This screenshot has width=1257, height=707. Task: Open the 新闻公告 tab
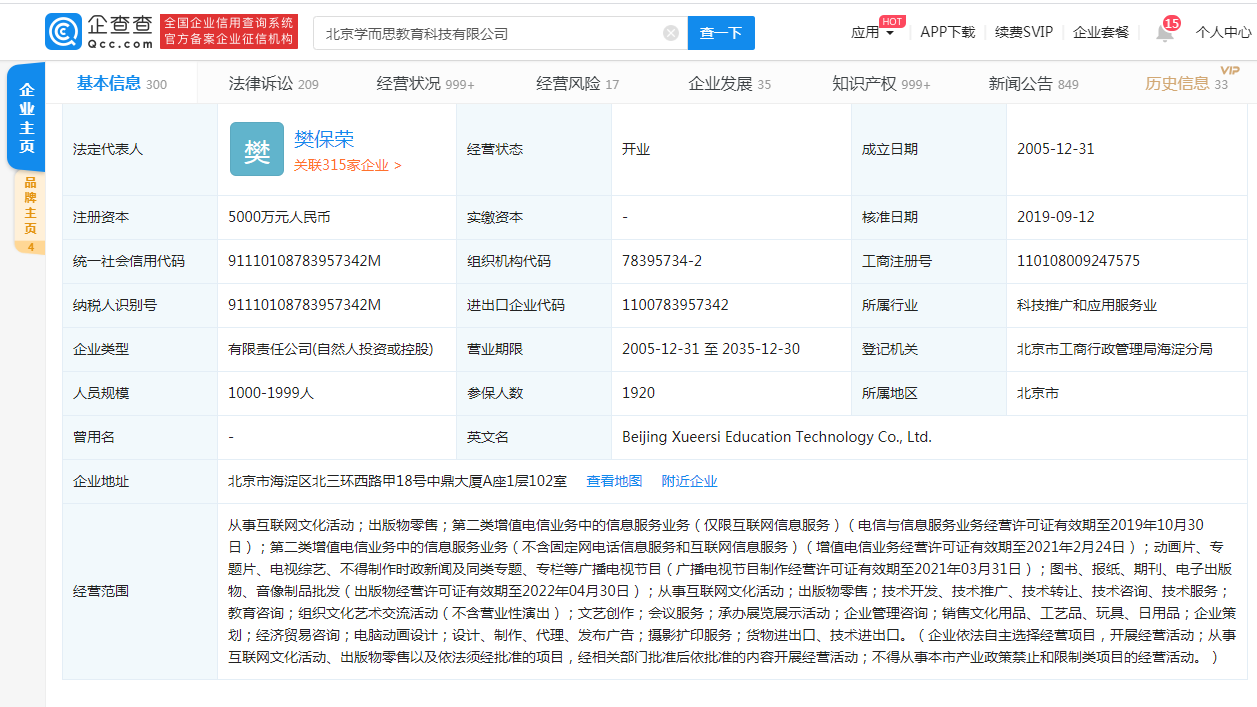point(1033,84)
